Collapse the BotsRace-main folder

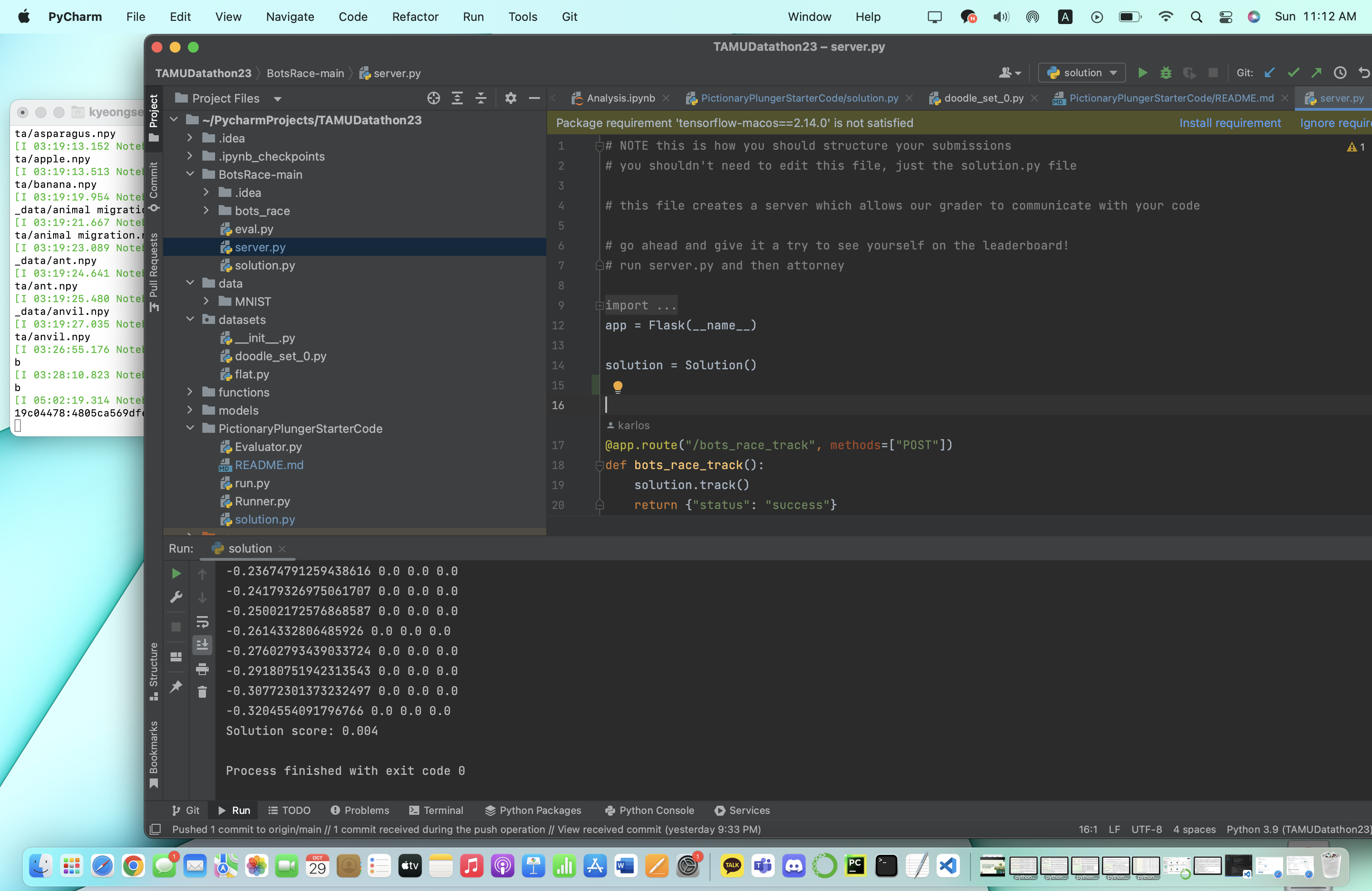190,174
